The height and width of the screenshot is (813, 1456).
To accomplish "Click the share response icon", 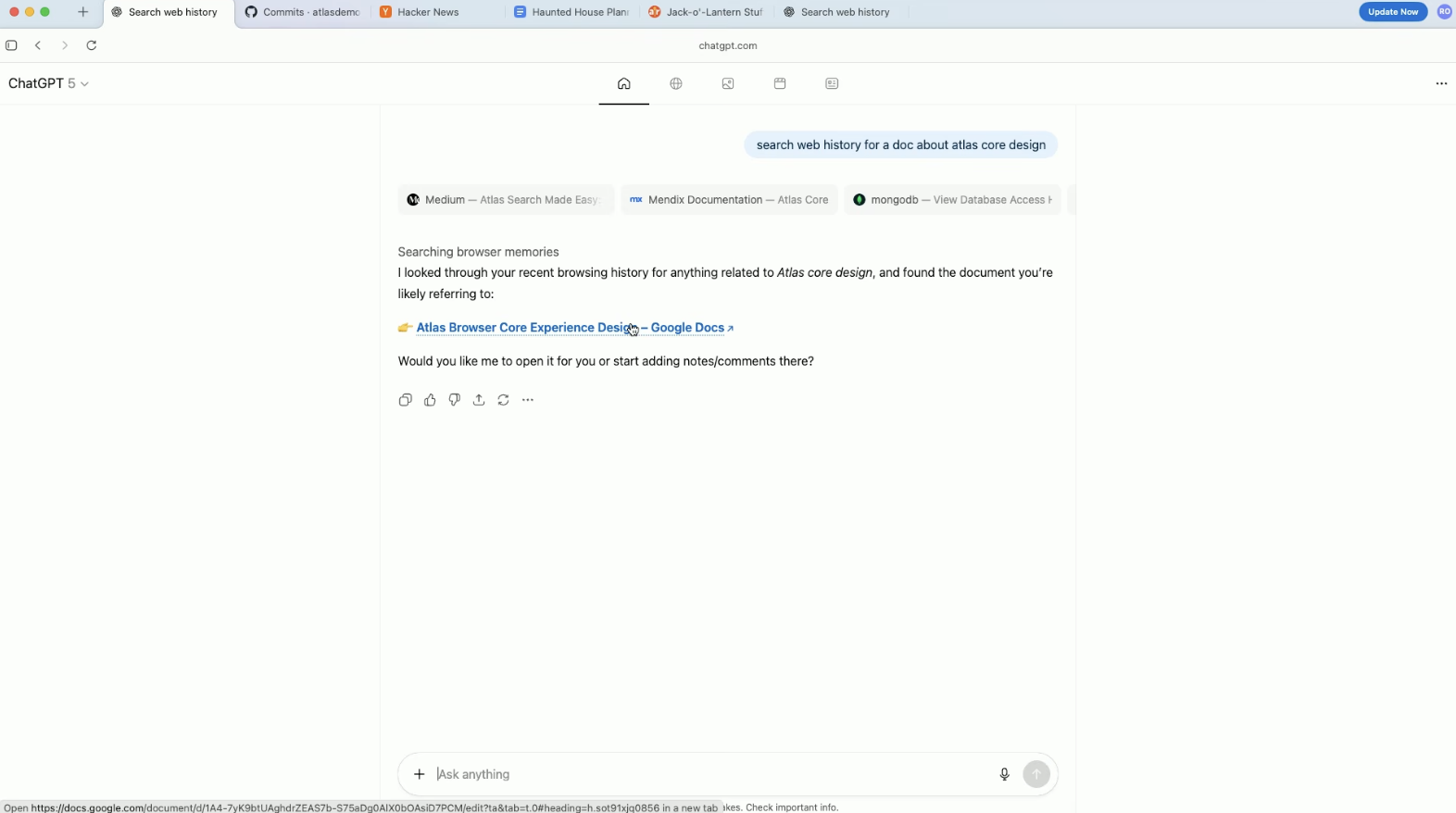I will click(479, 400).
